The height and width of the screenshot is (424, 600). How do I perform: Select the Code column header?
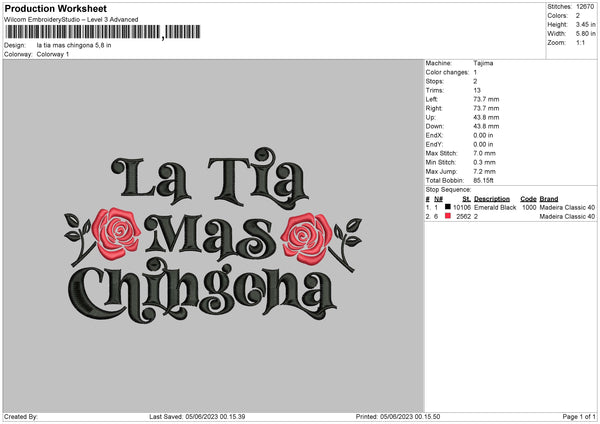(528, 199)
